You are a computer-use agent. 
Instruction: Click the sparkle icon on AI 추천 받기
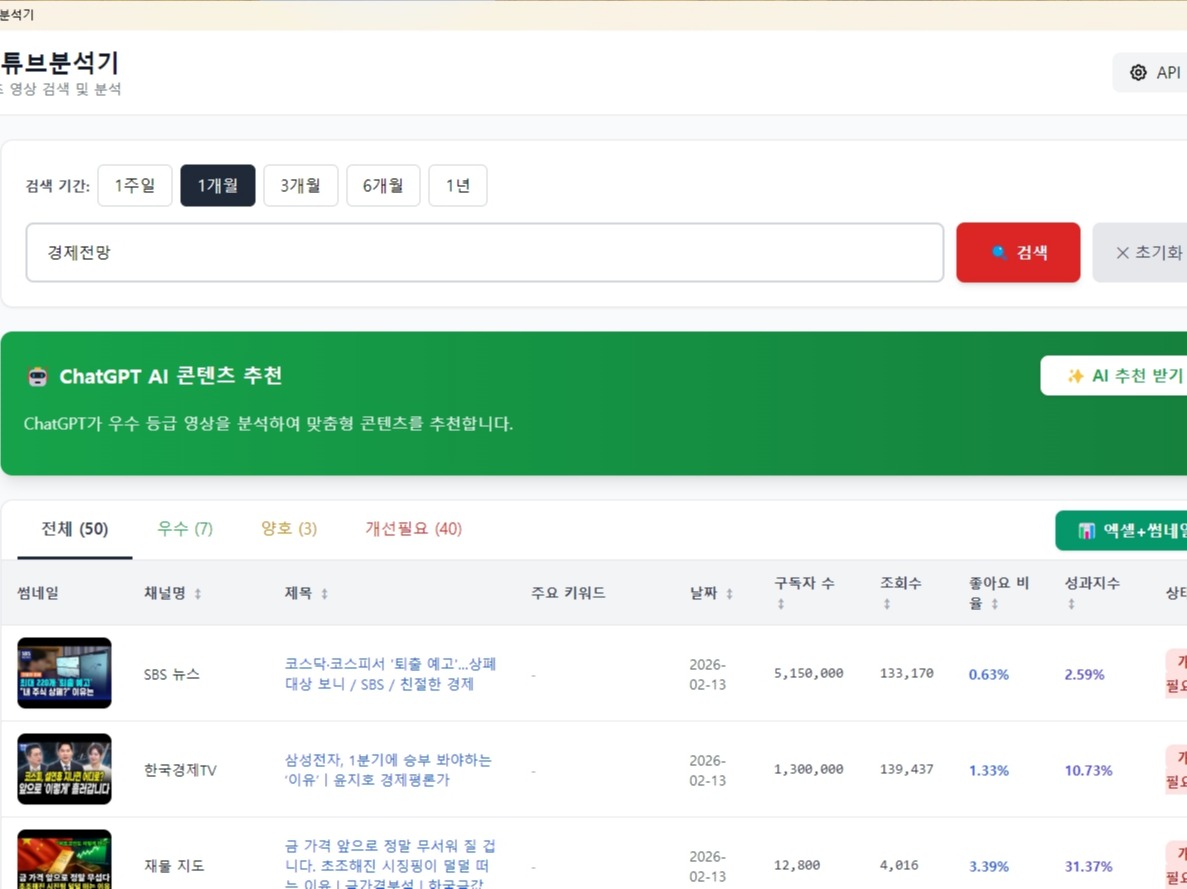(1077, 375)
